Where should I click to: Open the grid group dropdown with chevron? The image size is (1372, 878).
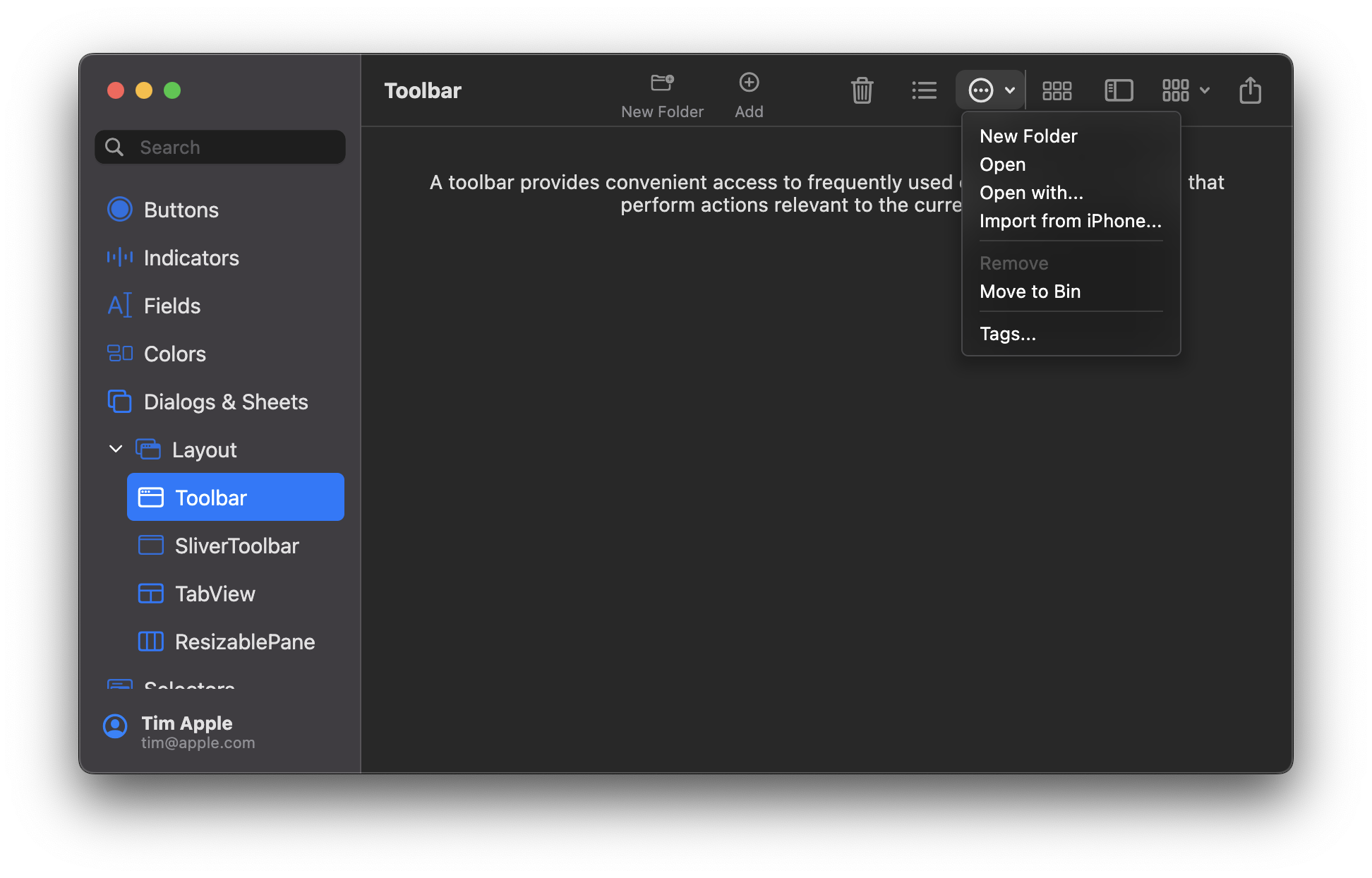(x=1186, y=90)
